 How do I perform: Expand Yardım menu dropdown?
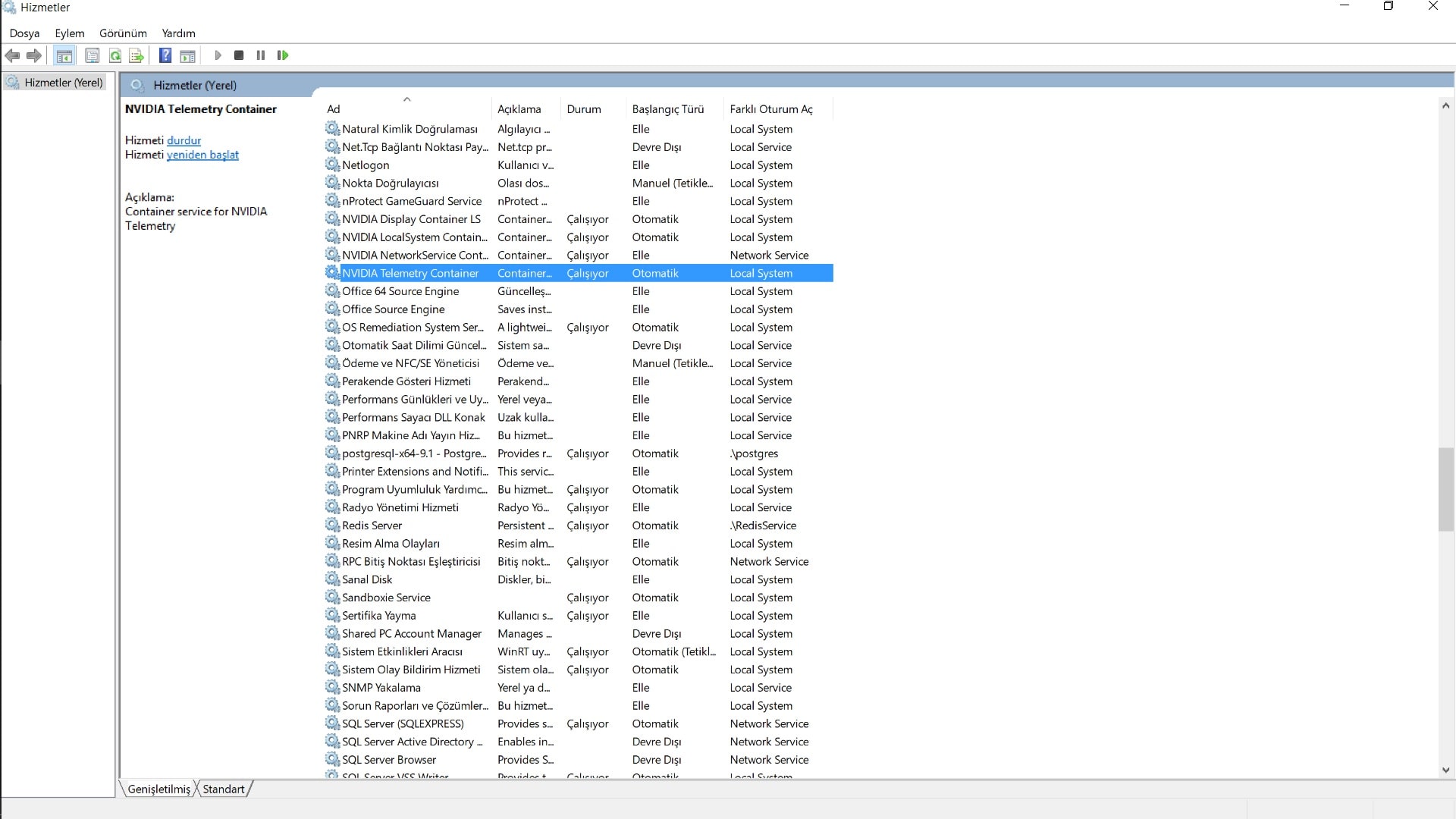tap(178, 33)
